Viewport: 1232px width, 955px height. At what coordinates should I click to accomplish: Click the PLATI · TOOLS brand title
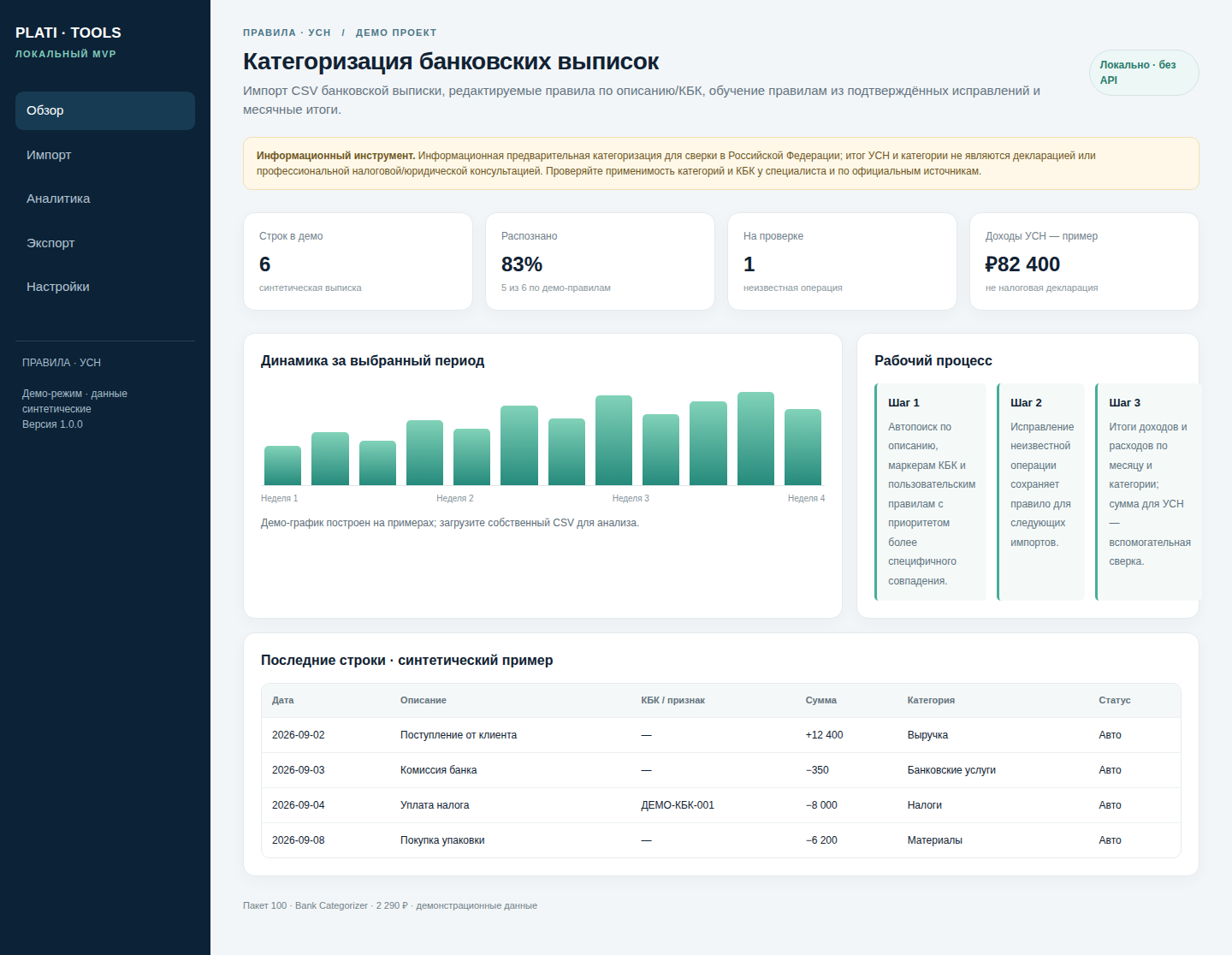pos(68,33)
